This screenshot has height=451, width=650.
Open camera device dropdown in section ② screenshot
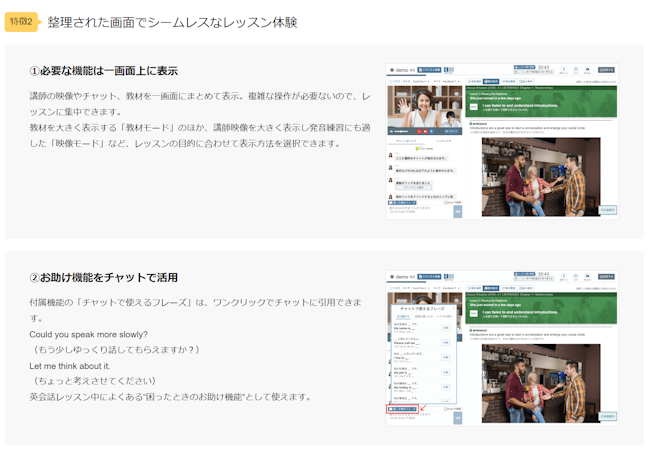click(x=420, y=288)
